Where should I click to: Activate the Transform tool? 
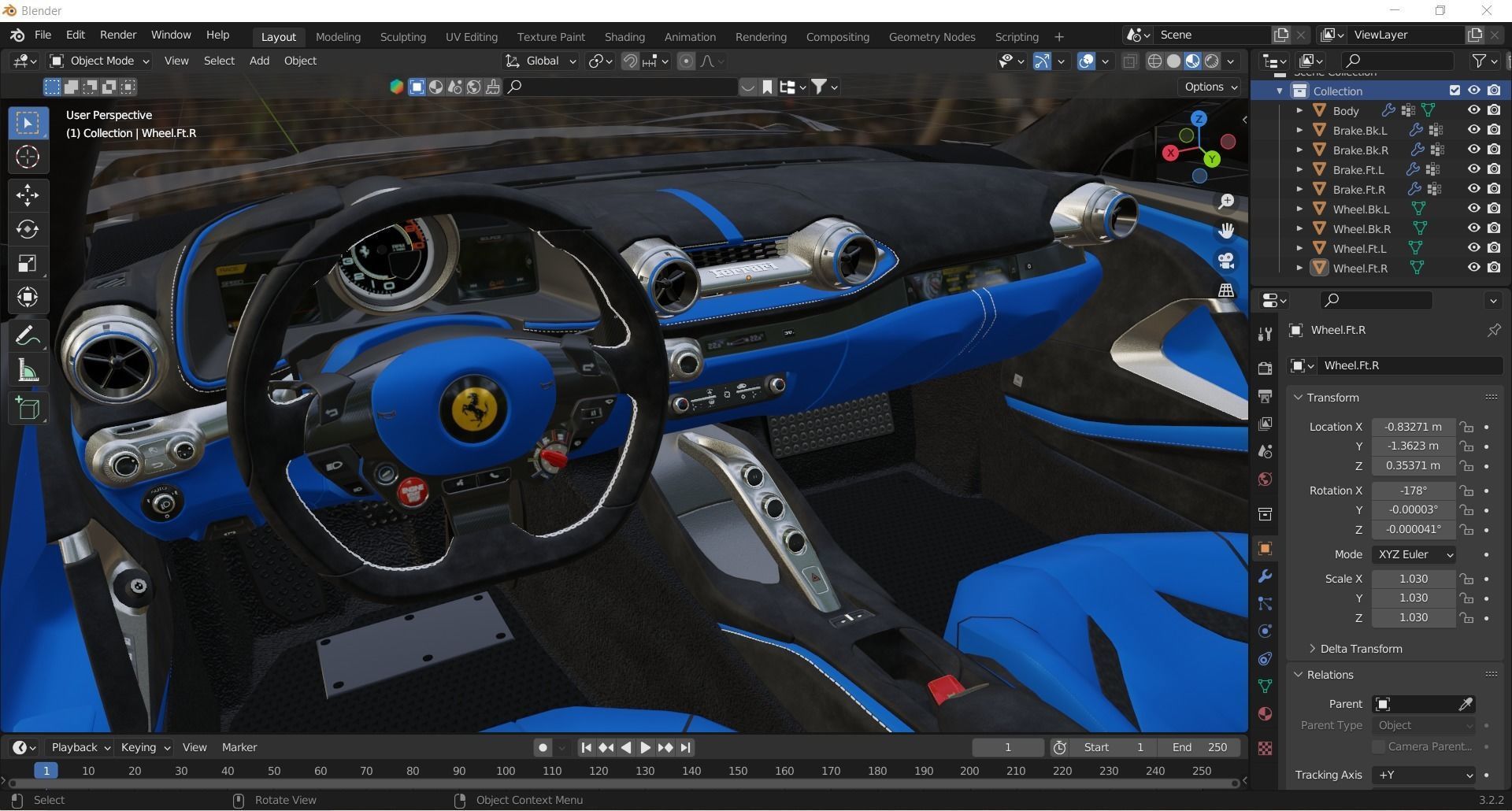click(x=28, y=297)
